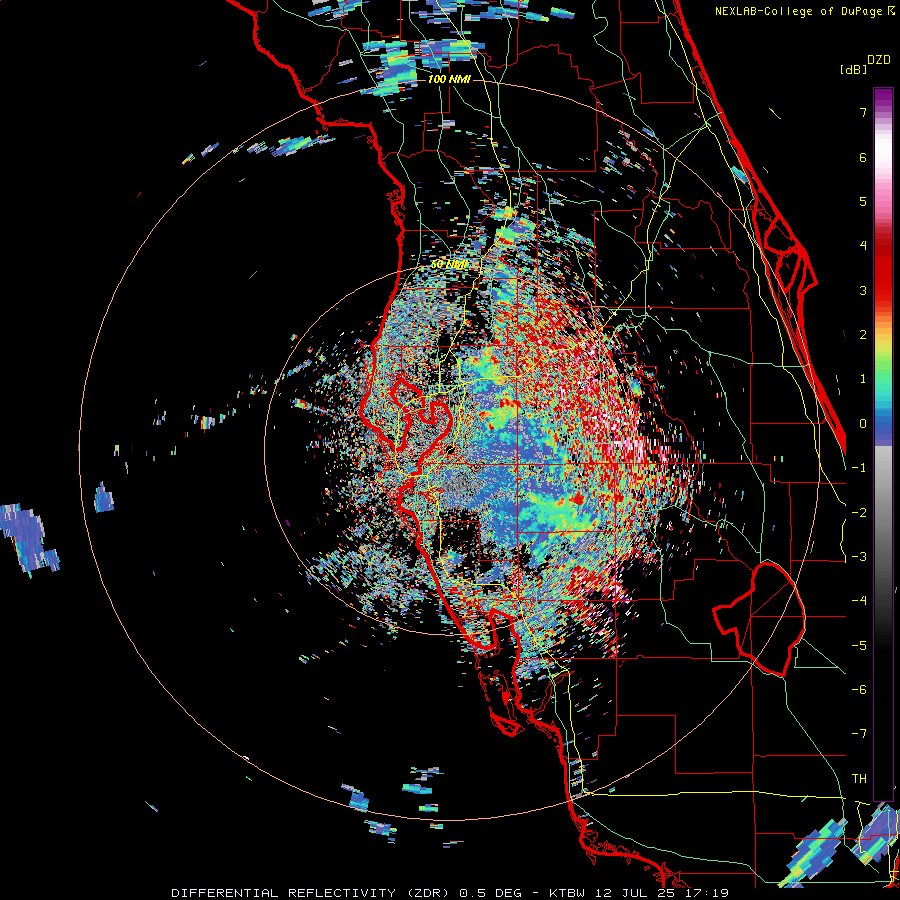Click the ZDR color scale bar

pyautogui.click(x=883, y=444)
